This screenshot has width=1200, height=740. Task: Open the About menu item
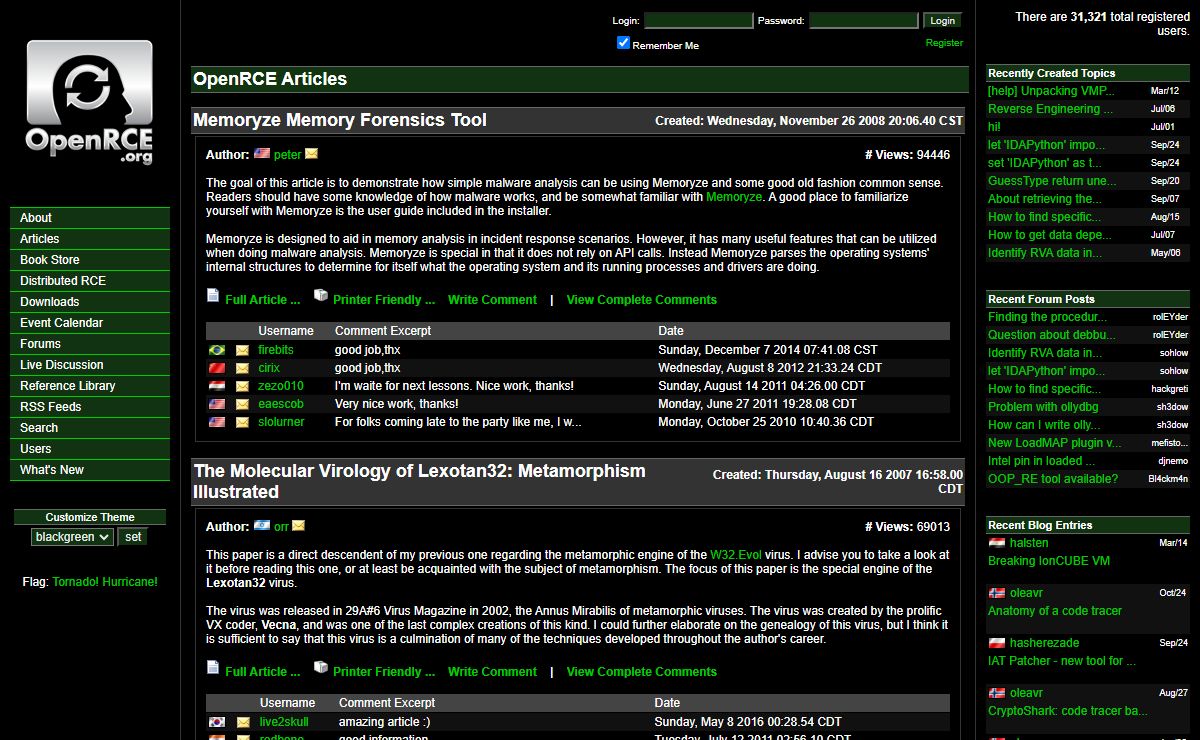coord(90,218)
